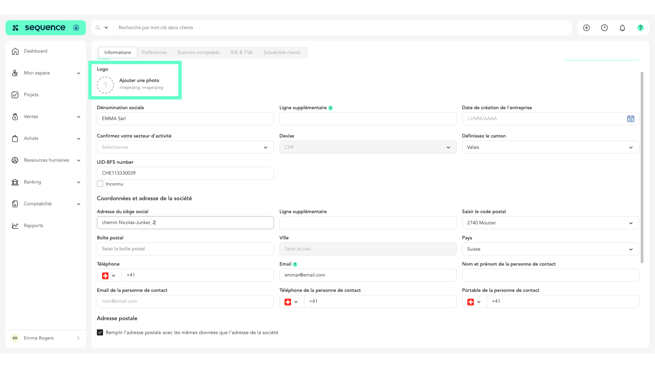Switch to the IDE & TVA tab
Viewport: 655px width, 368px height.
coord(241,52)
